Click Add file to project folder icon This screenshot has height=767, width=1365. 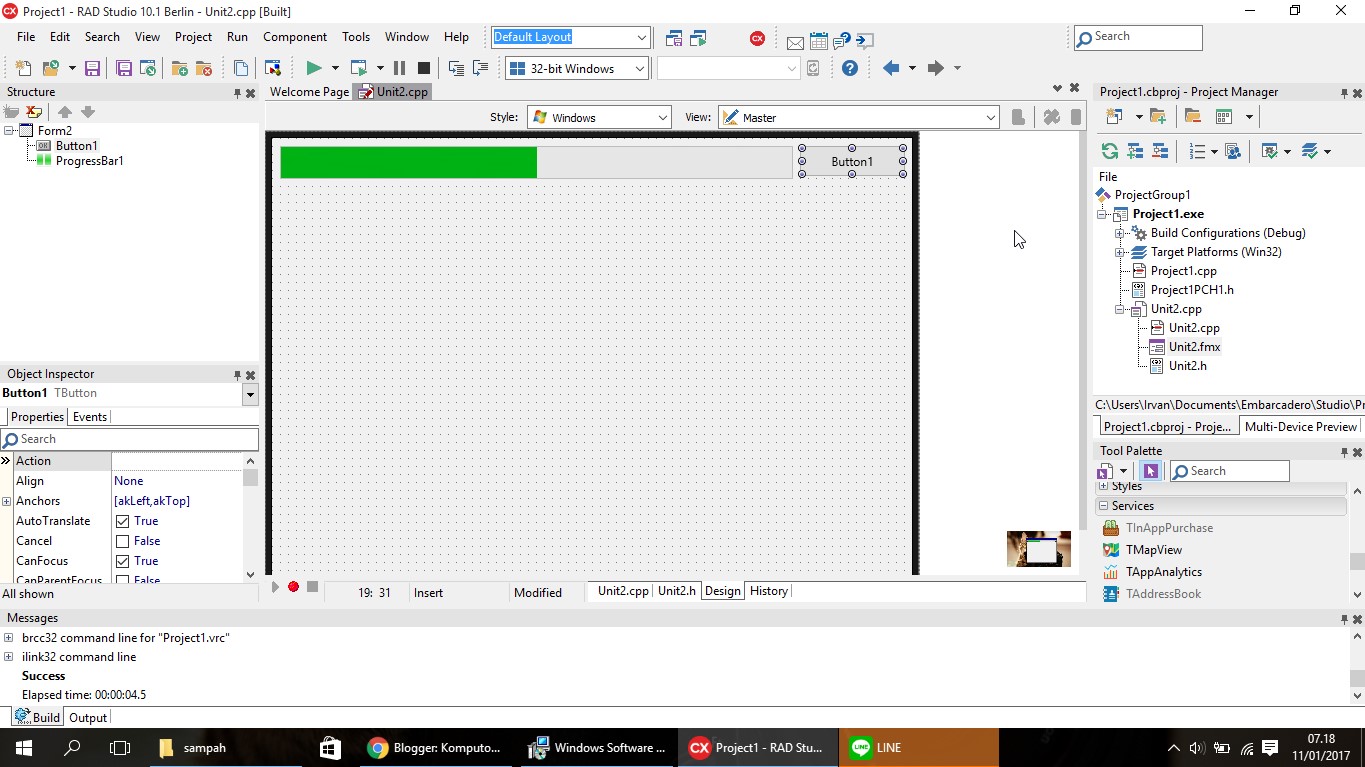tap(180, 68)
